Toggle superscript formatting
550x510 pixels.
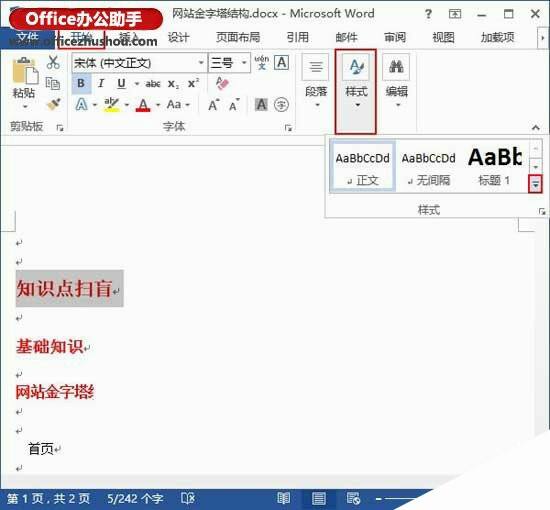(193, 83)
